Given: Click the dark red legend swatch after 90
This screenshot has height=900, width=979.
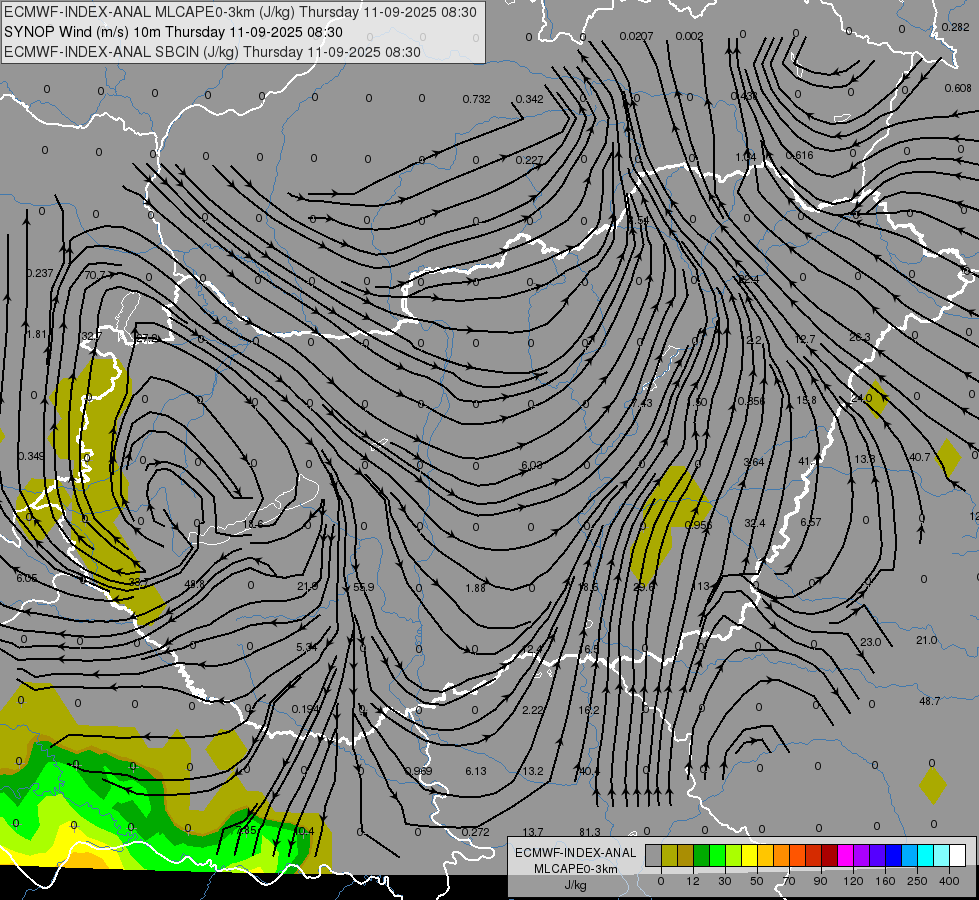Looking at the screenshot, I should (x=829, y=855).
